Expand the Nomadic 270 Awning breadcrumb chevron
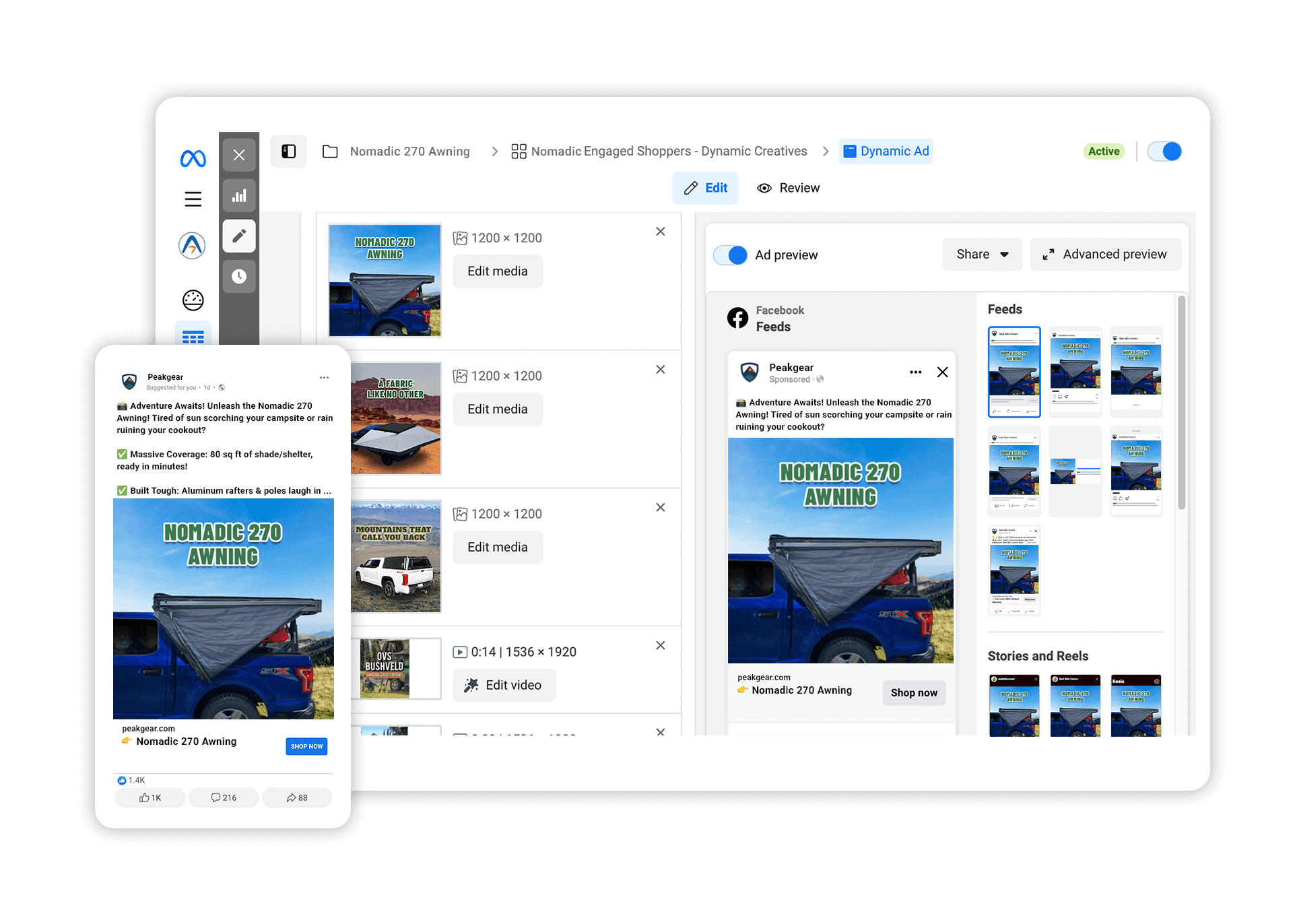This screenshot has height=924, width=1293. (494, 151)
